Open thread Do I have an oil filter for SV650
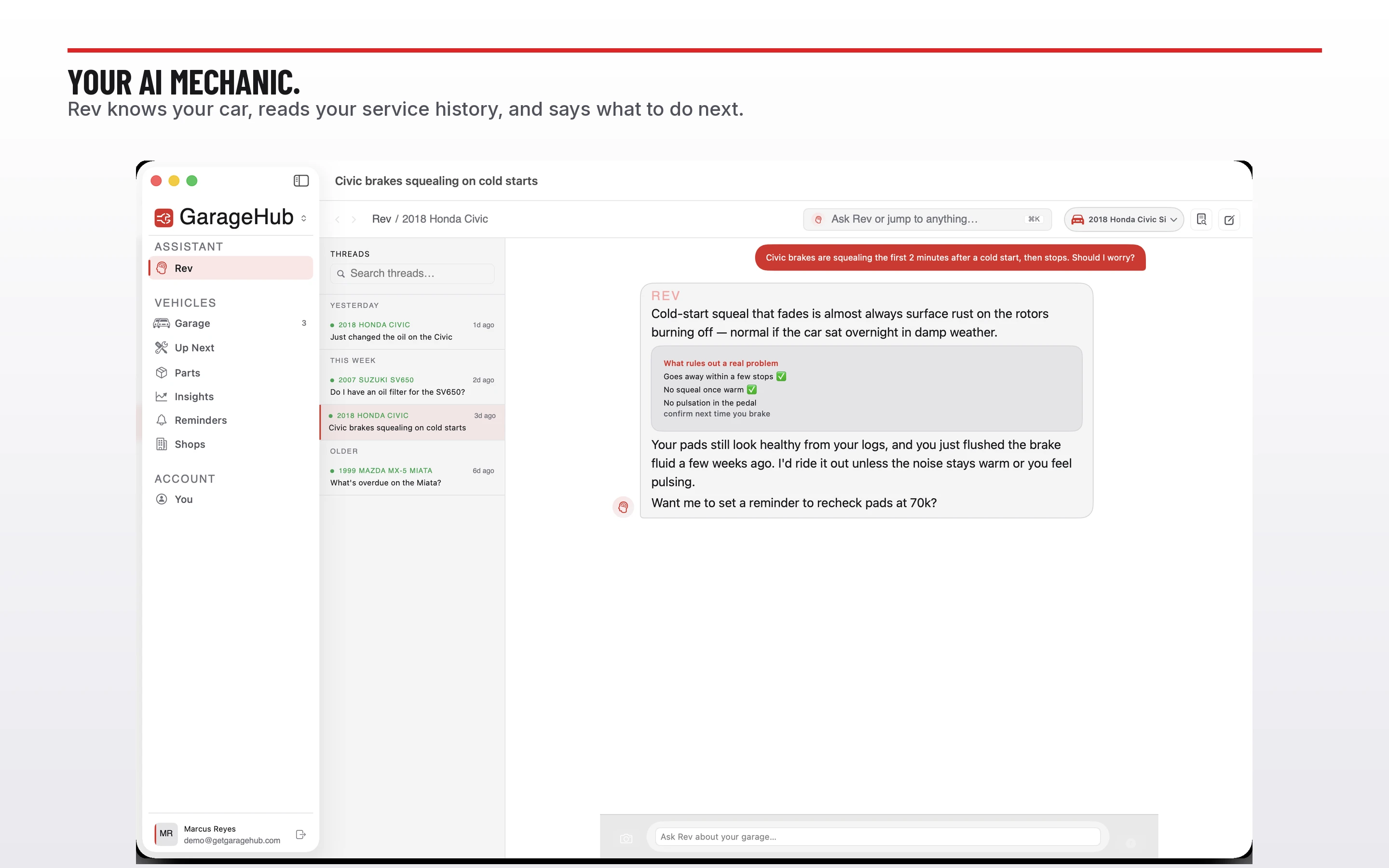The height and width of the screenshot is (868, 1389). pos(412,386)
